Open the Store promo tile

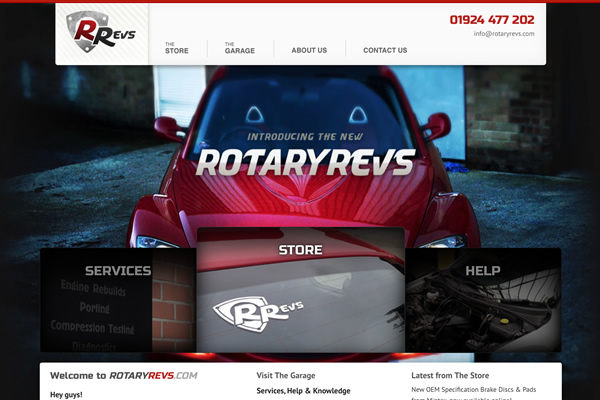pos(300,290)
